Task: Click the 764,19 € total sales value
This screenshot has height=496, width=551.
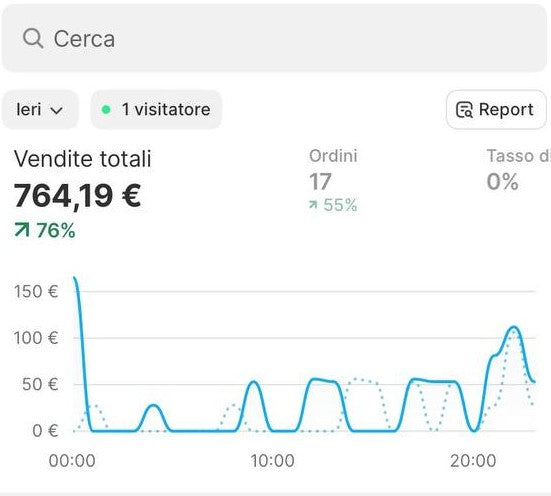Action: pyautogui.click(x=77, y=196)
